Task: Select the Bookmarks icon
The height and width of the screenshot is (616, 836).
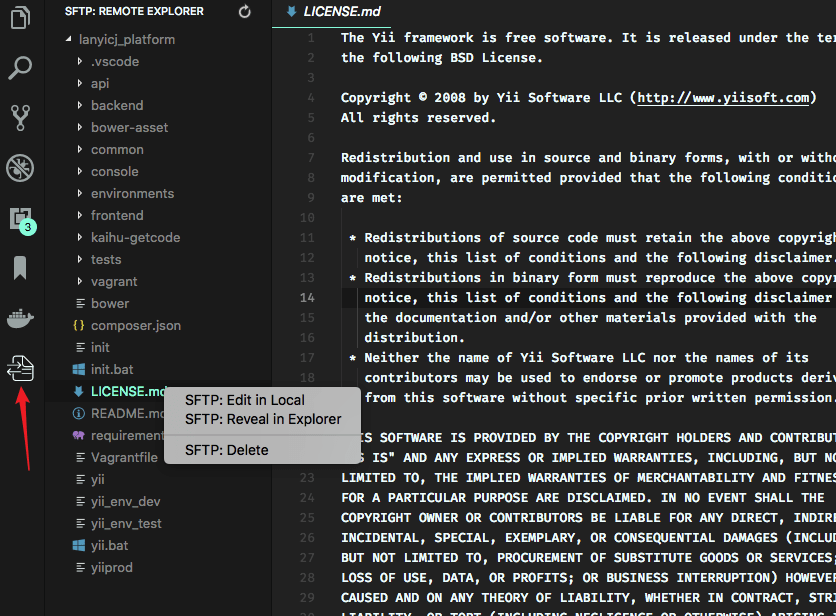Action: (21, 268)
